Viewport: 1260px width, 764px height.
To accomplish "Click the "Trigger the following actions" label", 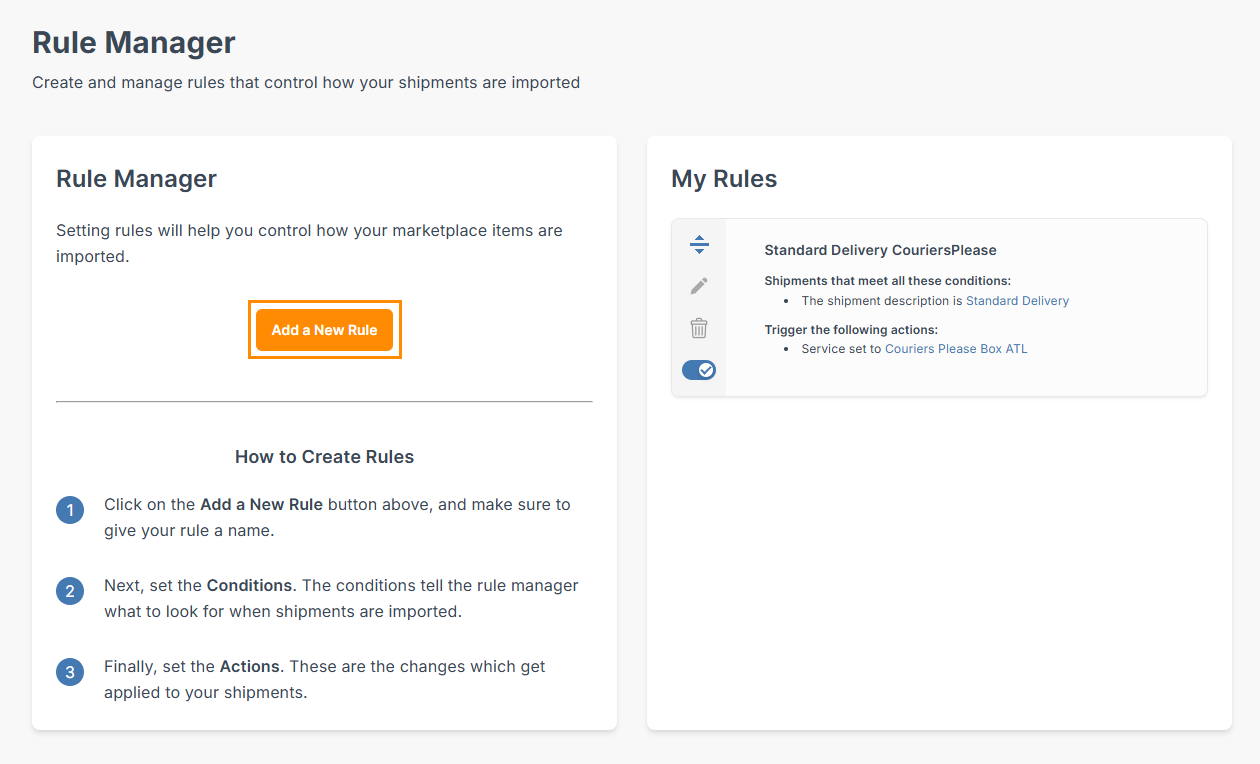I will [x=851, y=329].
